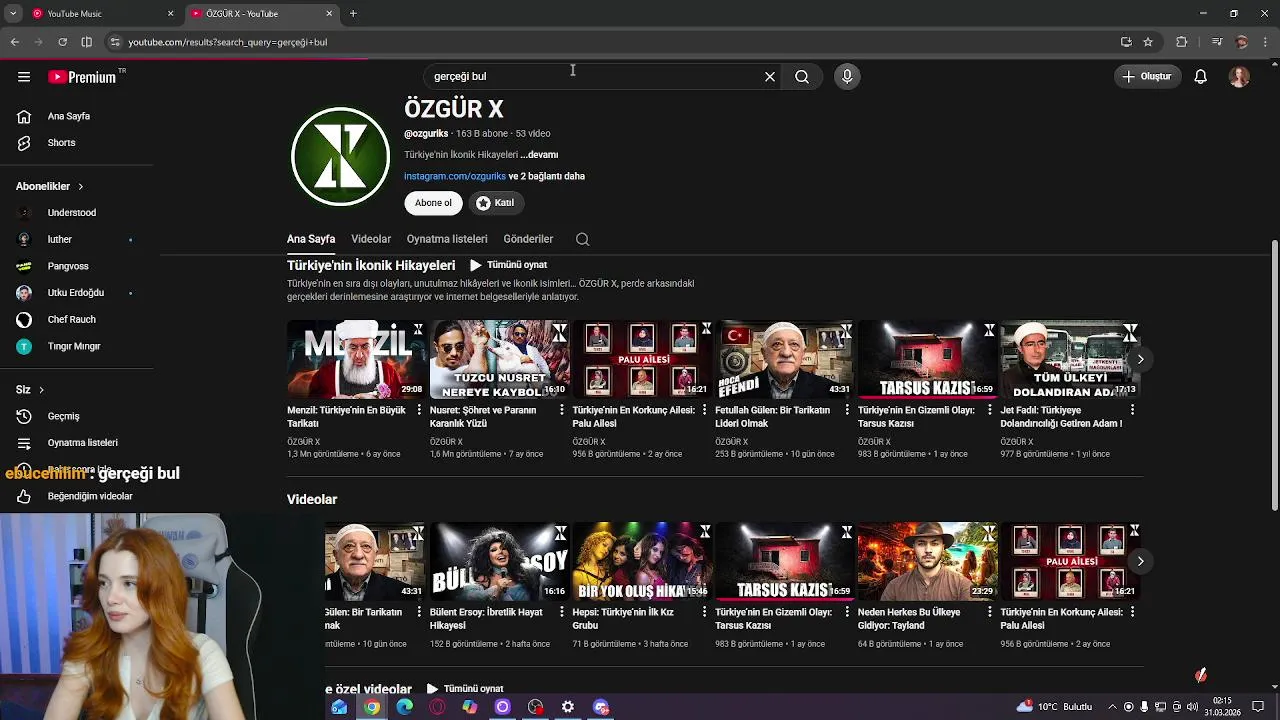Start voice search with microphone icon
Image resolution: width=1280 pixels, height=720 pixels.
847,77
